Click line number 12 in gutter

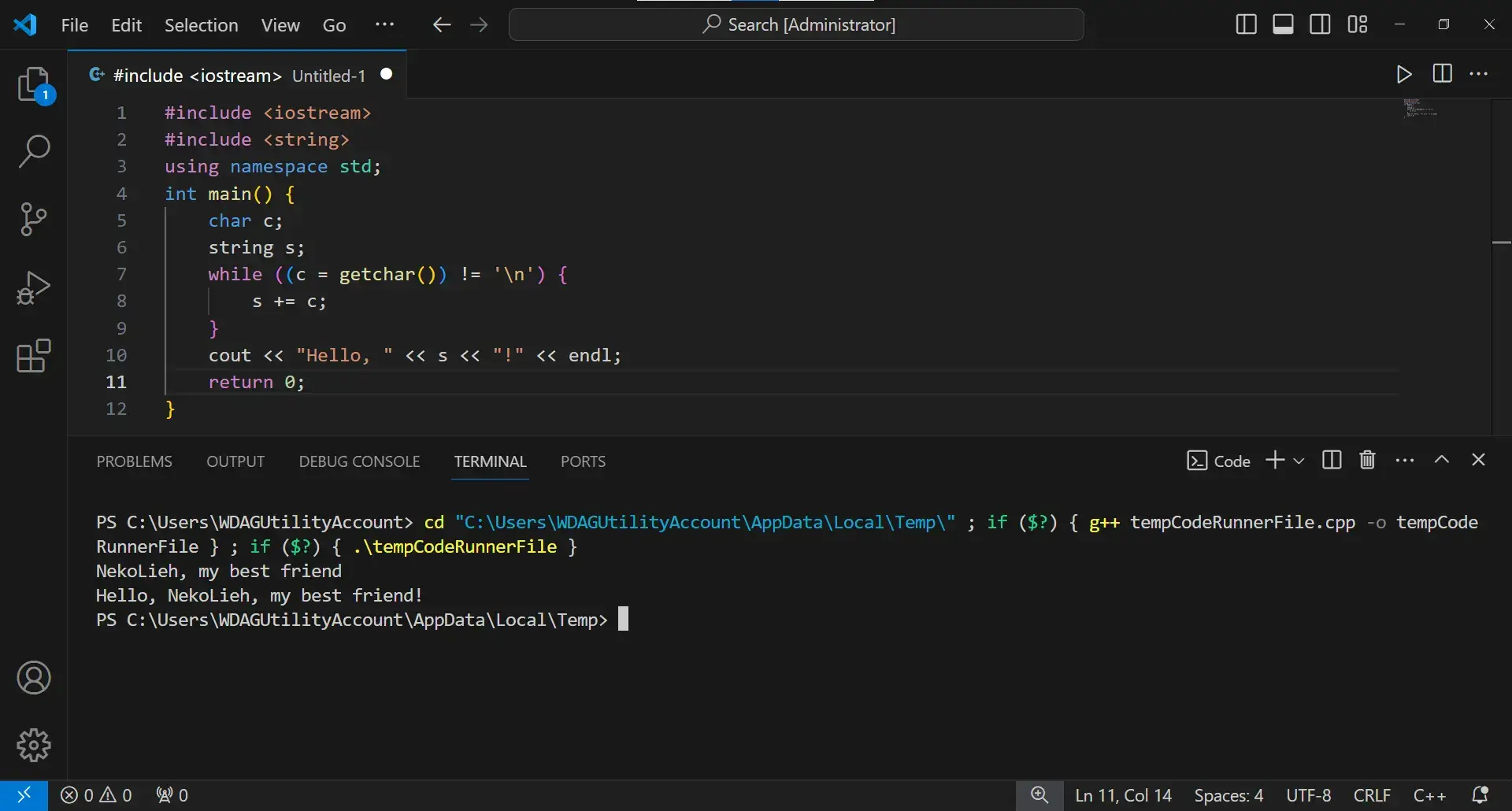tap(117, 409)
